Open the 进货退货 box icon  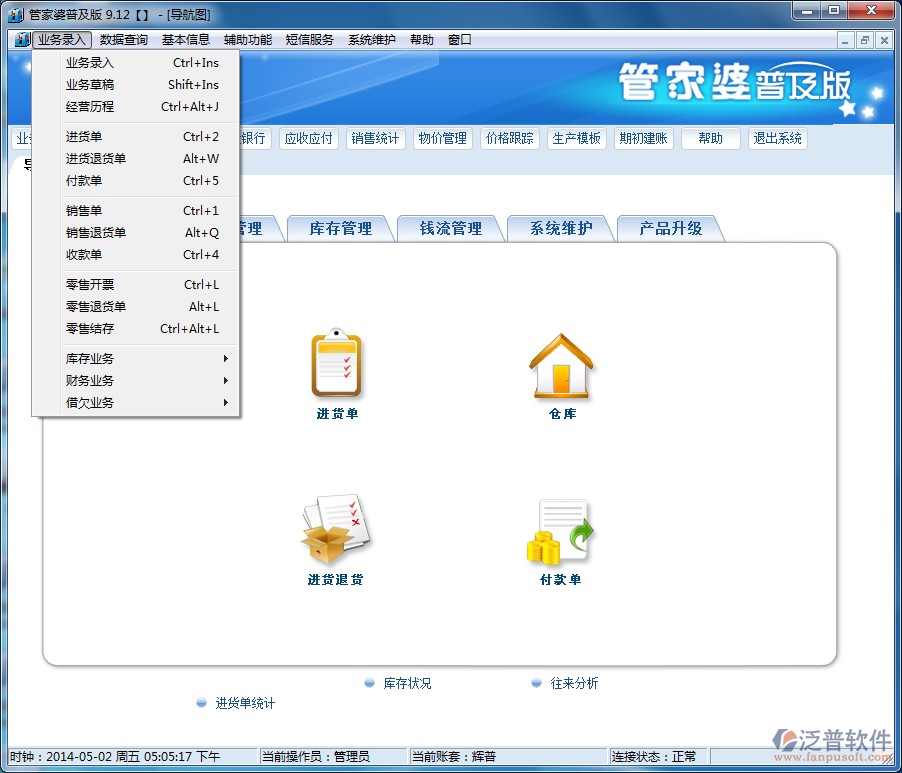[336, 529]
